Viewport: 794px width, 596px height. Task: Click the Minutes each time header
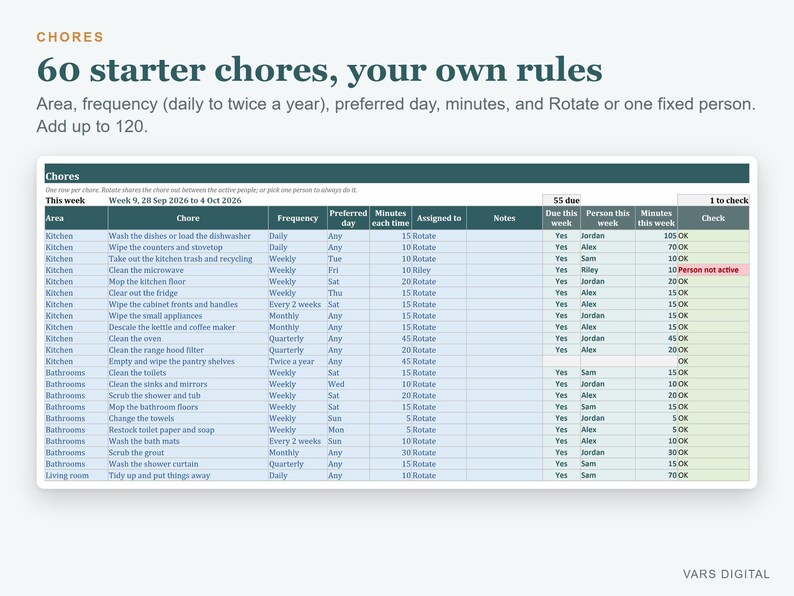390,218
